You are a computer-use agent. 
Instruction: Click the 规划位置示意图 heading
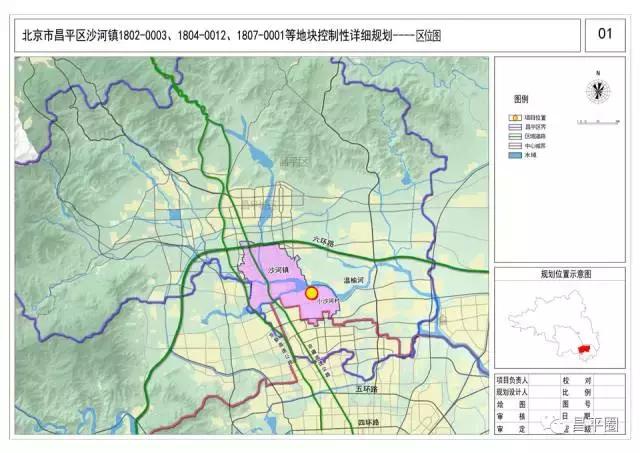point(566,274)
